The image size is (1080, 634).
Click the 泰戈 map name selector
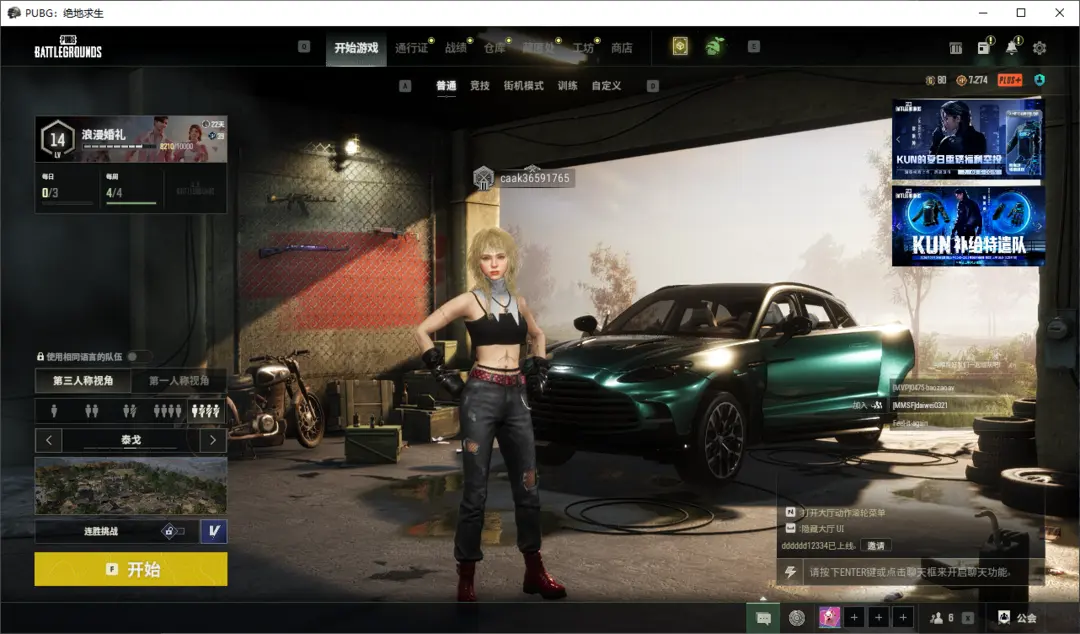[x=131, y=440]
